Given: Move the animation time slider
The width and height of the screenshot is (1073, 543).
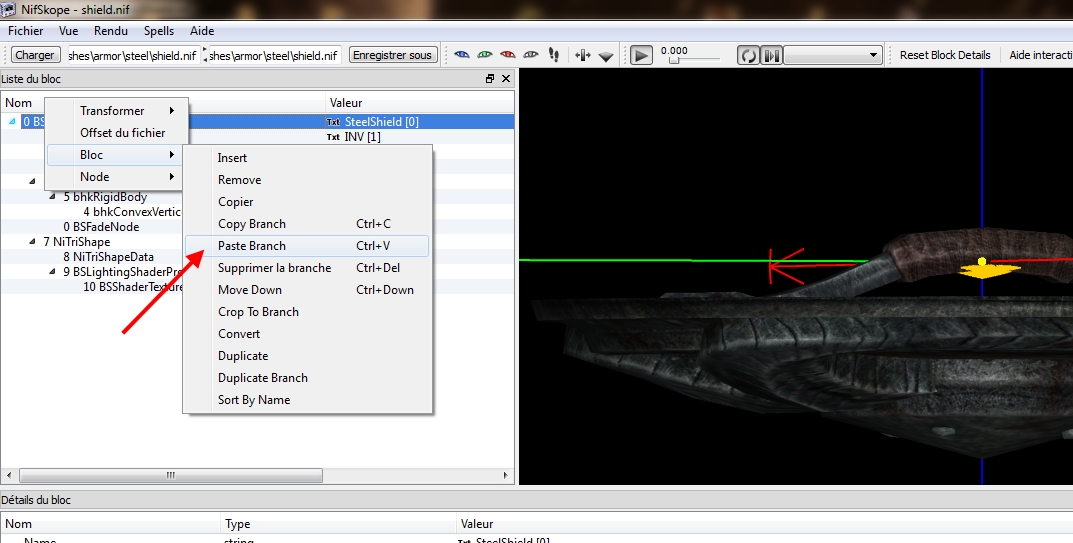Looking at the screenshot, I should [x=674, y=60].
